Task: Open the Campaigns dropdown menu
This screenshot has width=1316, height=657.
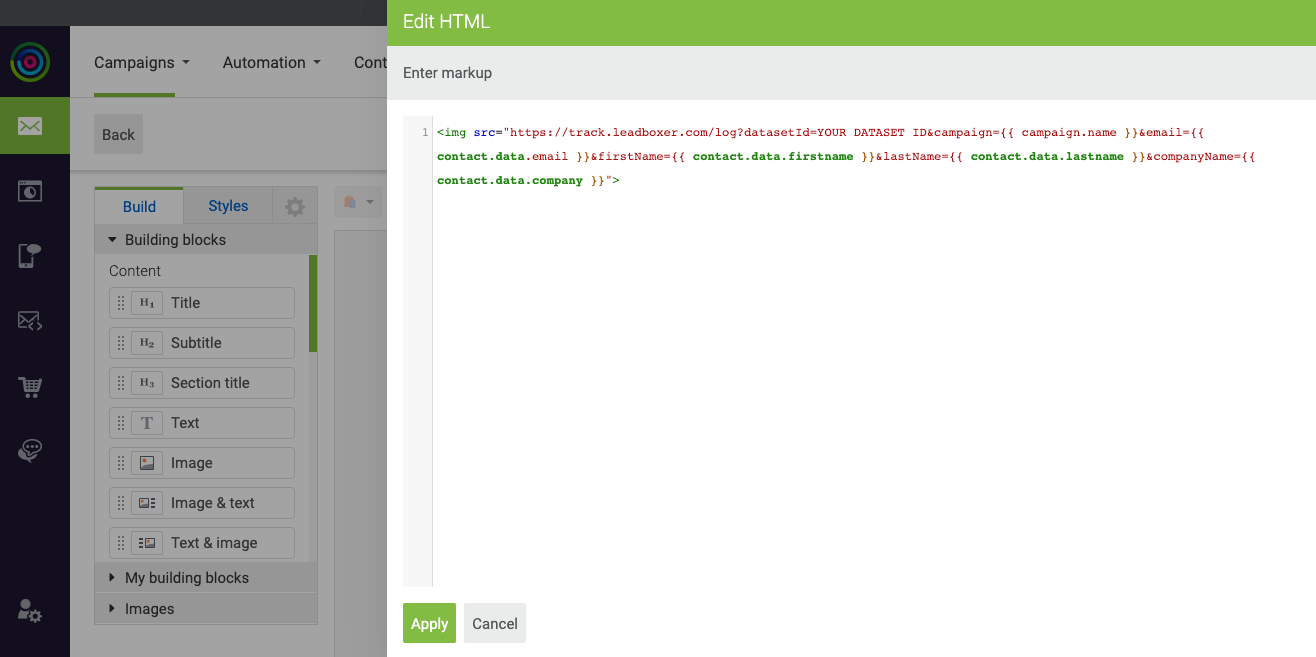Action: click(141, 62)
